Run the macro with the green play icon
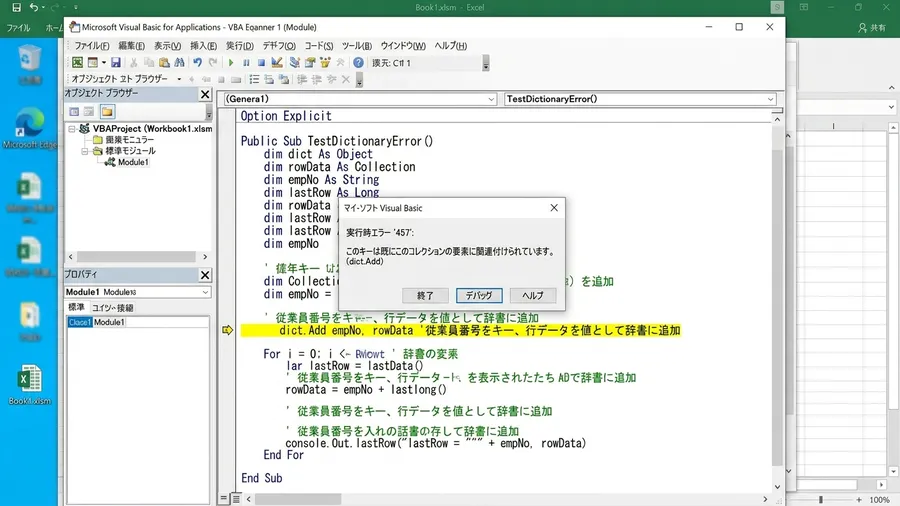This screenshot has width=900, height=506. point(231,63)
